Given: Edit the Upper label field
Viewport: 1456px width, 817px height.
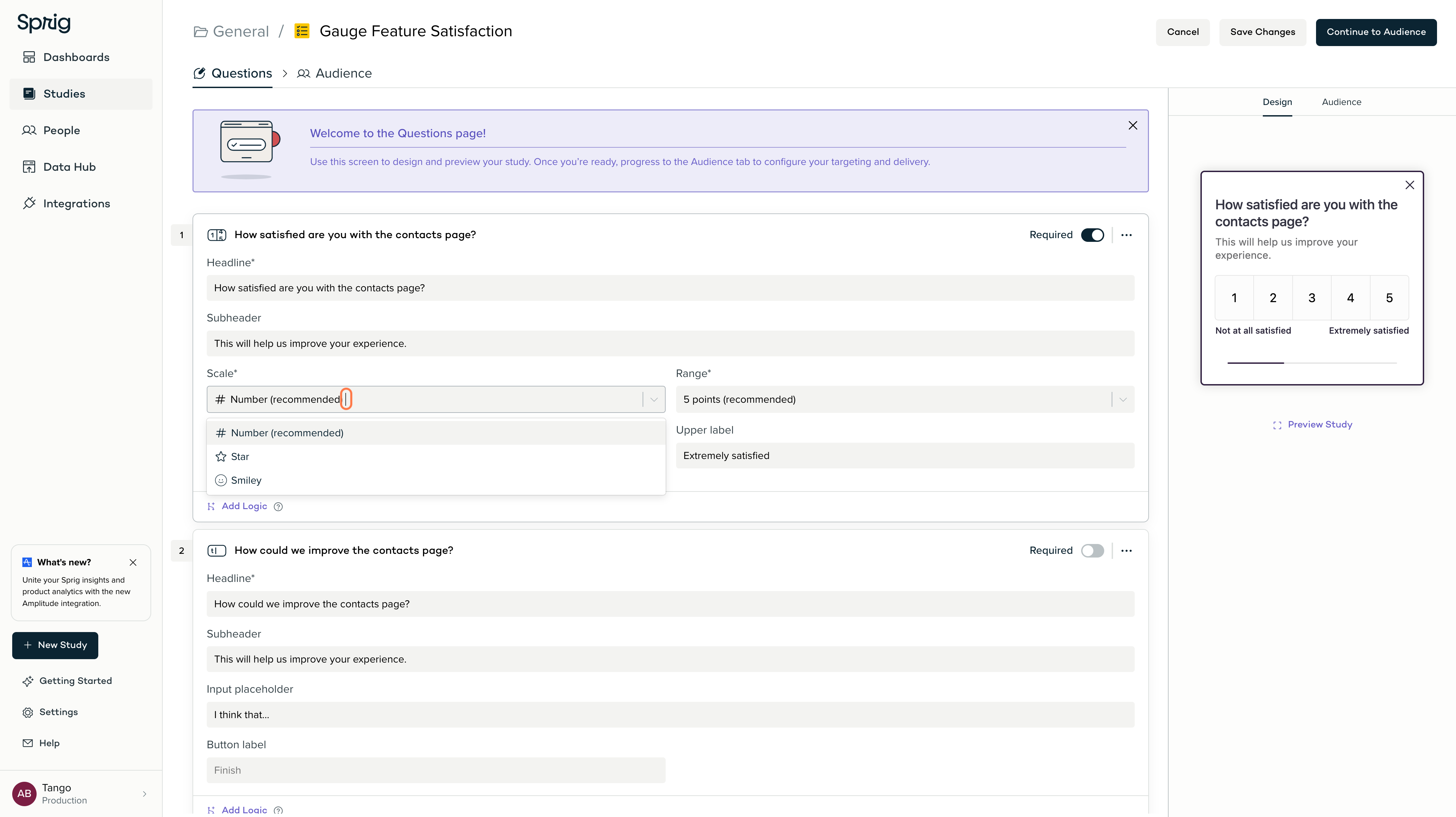Looking at the screenshot, I should (x=905, y=455).
